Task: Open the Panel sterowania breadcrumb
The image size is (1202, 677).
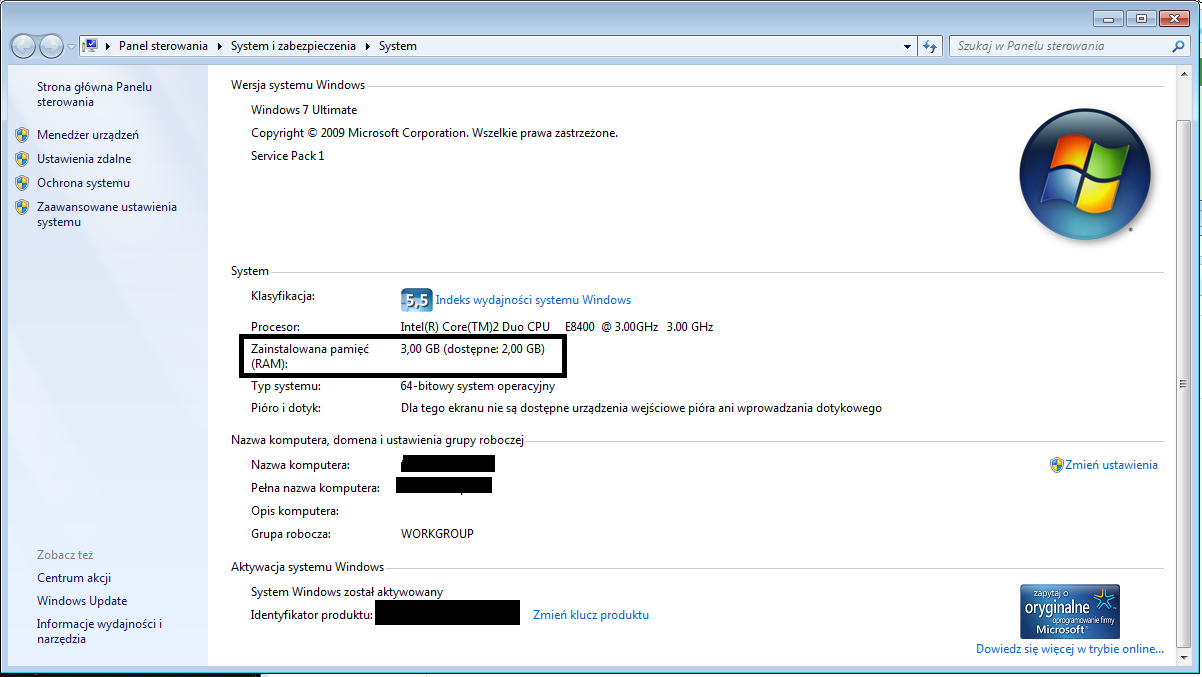Action: tap(163, 46)
